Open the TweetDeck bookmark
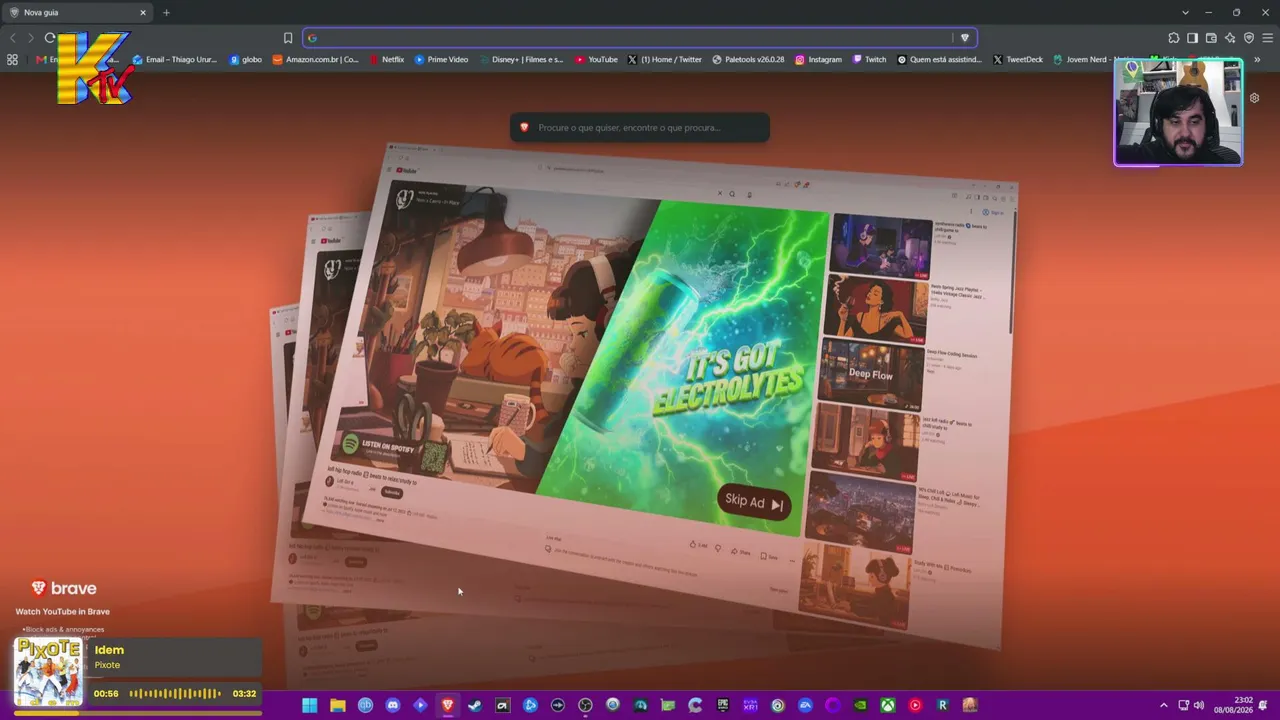The image size is (1280, 720). pos(1018,59)
